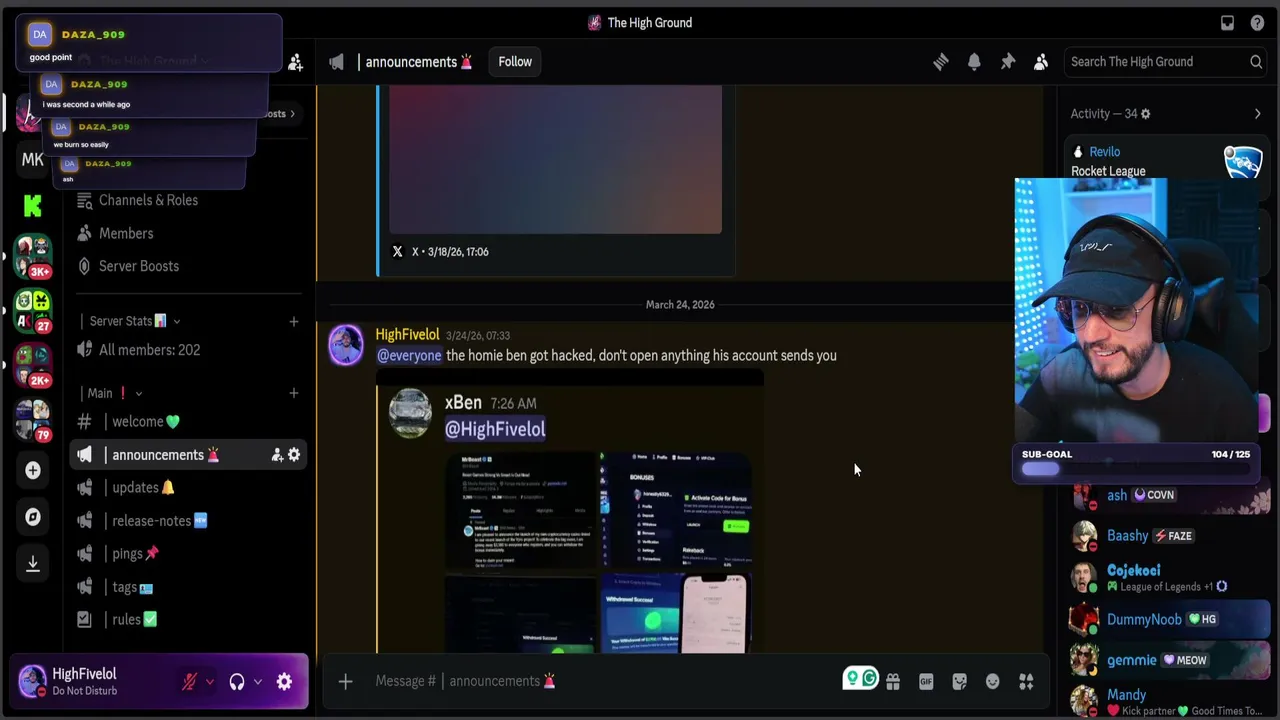
Task: Click HighFivelol username on the message
Action: (x=407, y=334)
